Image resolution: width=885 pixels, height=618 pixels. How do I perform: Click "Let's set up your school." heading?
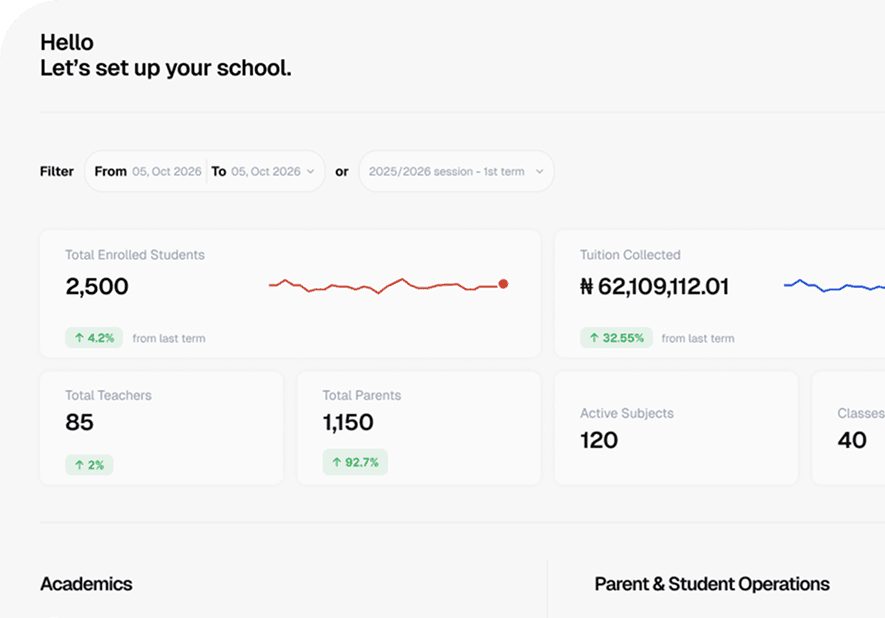[x=166, y=68]
